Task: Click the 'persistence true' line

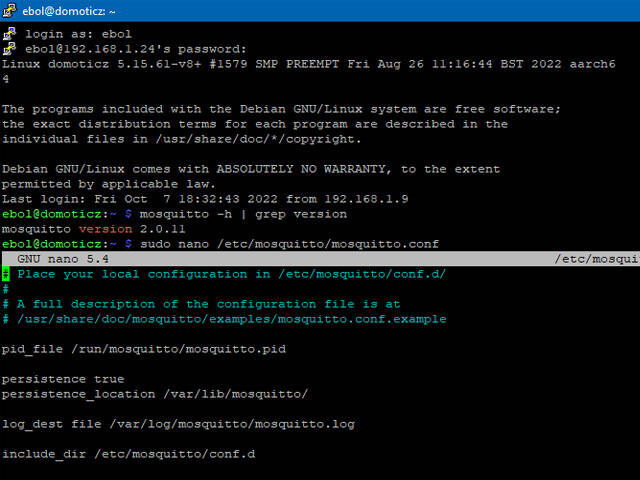Action: tap(63, 379)
